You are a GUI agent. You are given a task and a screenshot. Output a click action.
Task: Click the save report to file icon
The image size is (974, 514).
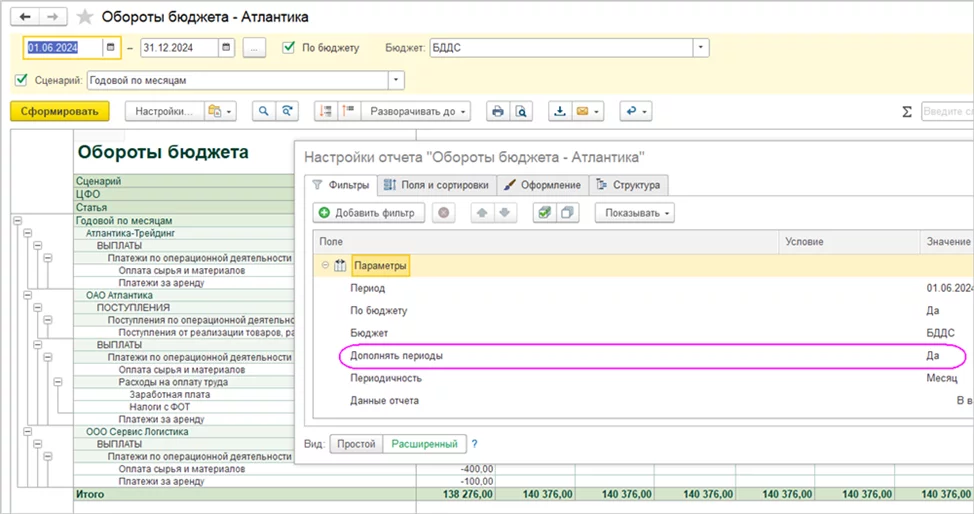[561, 112]
